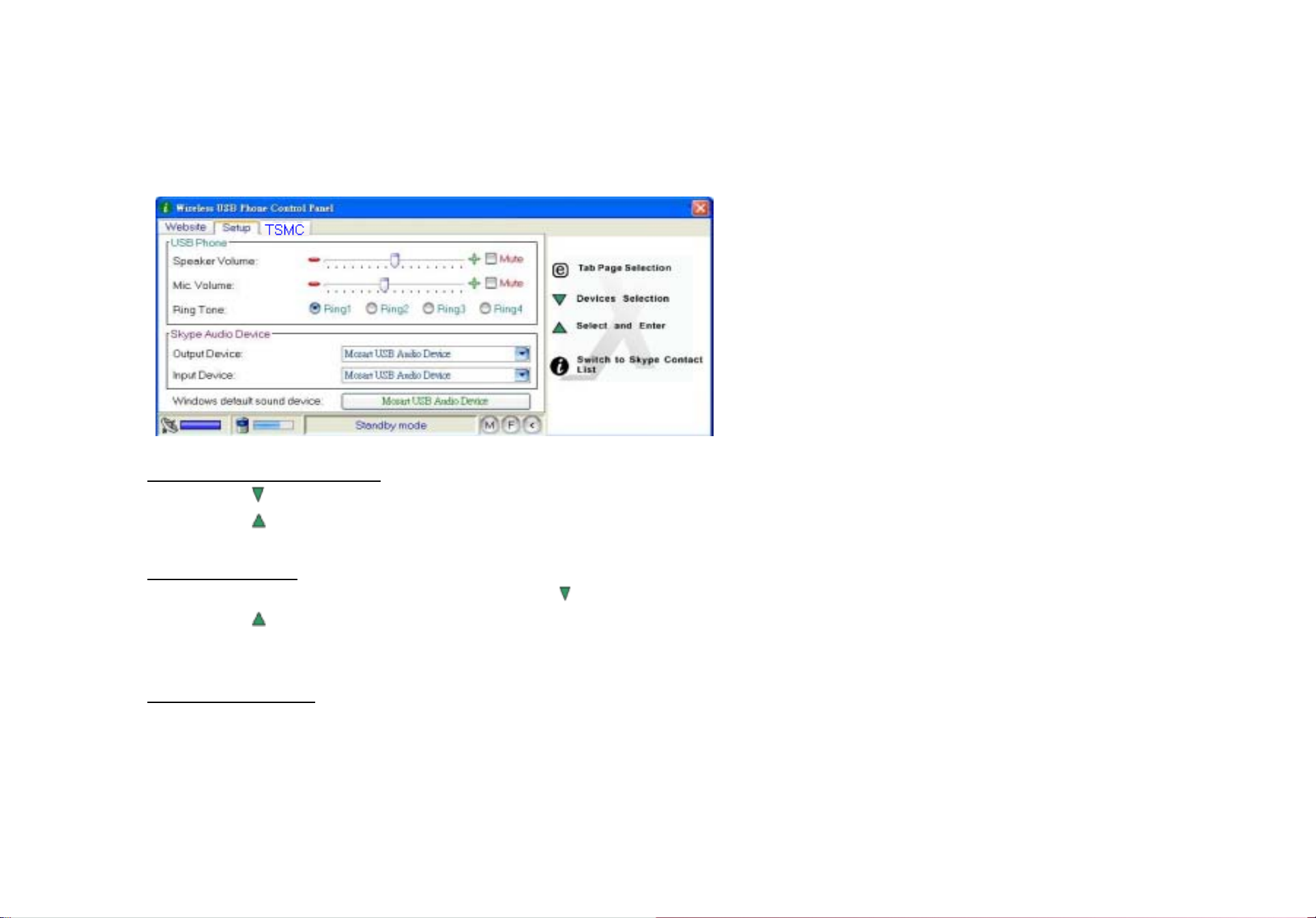Click the Windows default sound device button
This screenshot has width=1316, height=918.
pos(435,401)
